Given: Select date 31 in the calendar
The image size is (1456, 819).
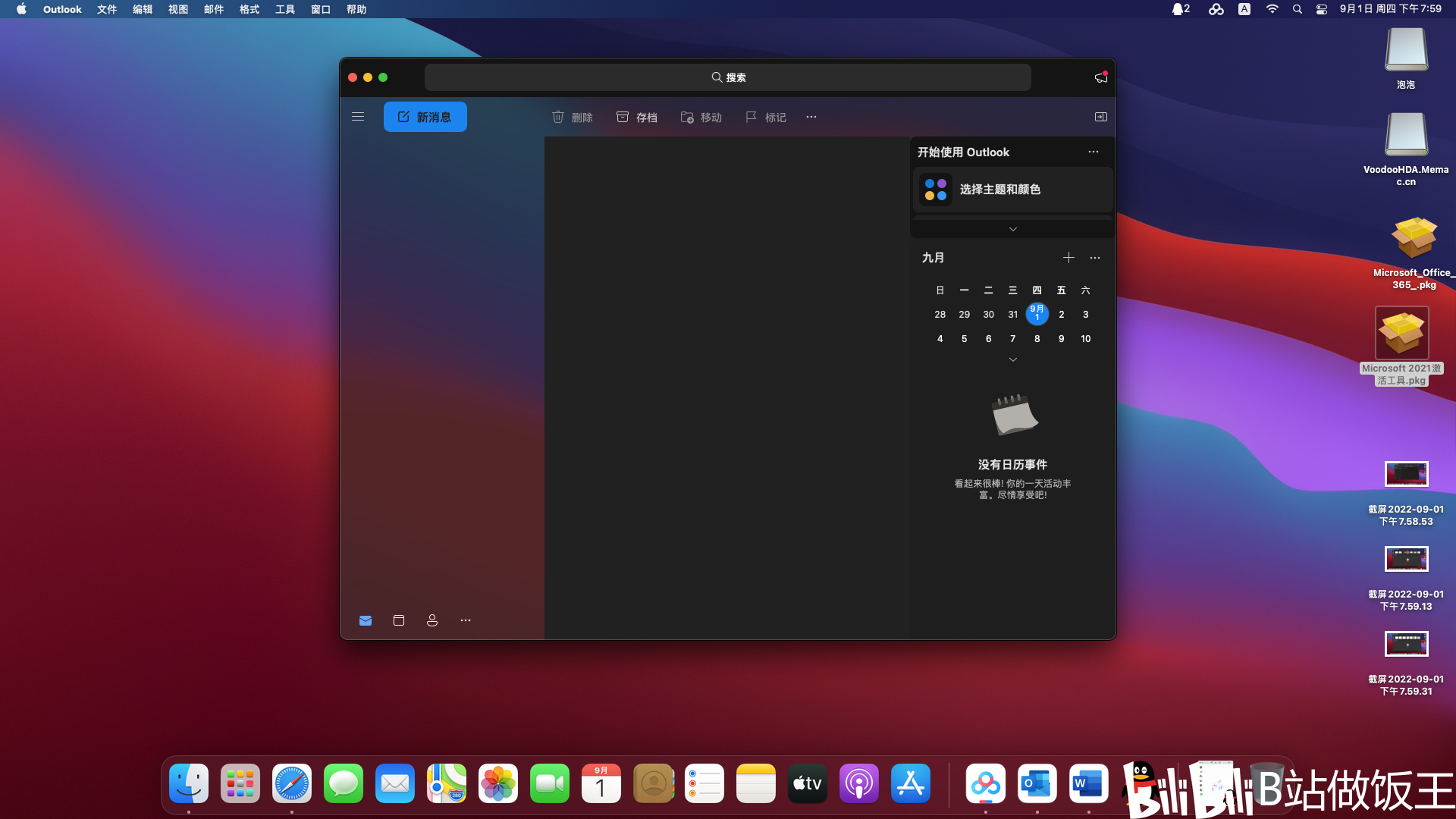Looking at the screenshot, I should click(1013, 315).
